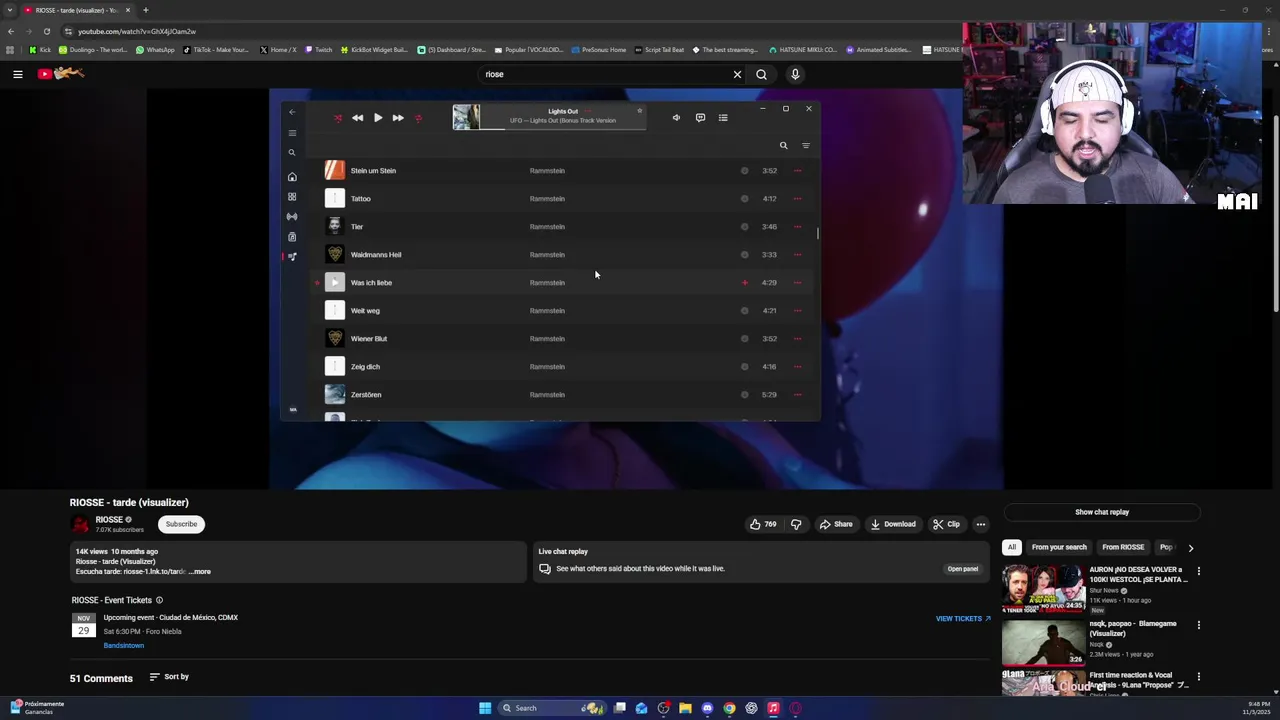Open Discord from the taskbar
Screen dimensions: 1280x720
707,708
